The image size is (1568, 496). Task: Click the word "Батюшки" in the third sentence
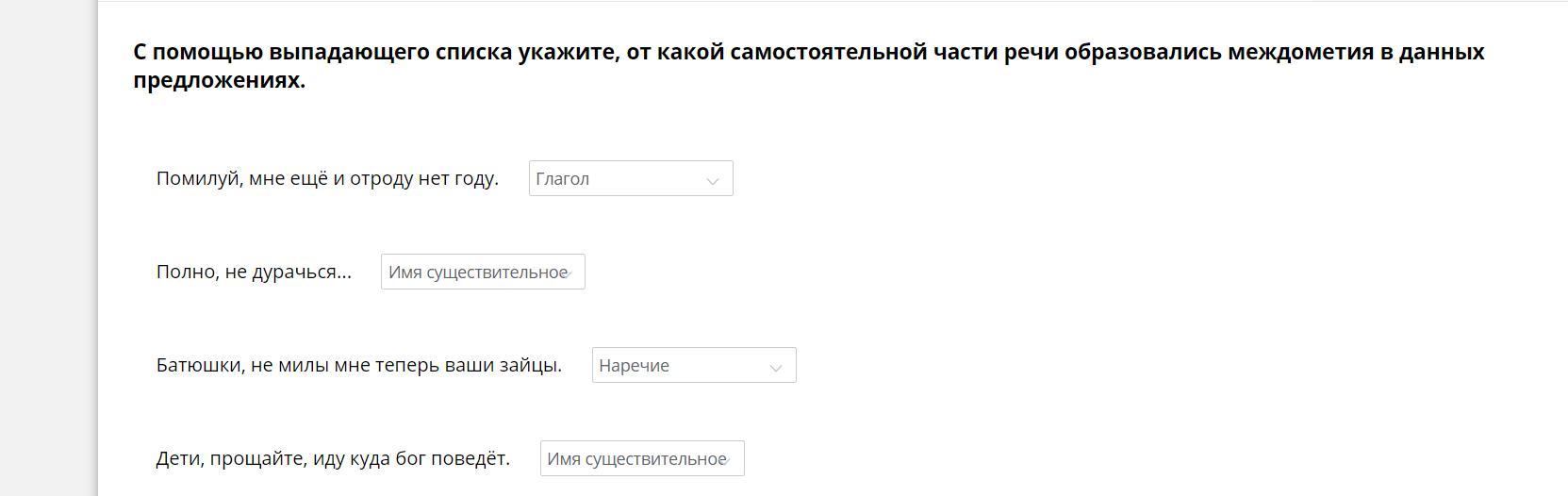click(199, 366)
